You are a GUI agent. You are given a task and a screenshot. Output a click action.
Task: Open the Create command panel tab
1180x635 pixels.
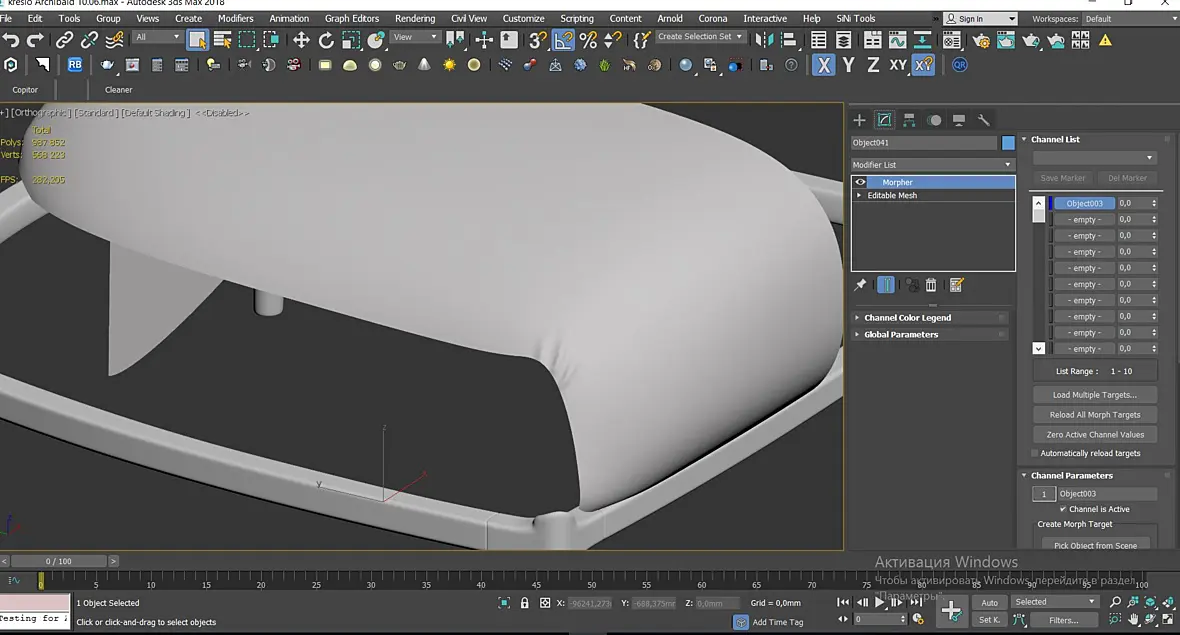click(x=859, y=120)
